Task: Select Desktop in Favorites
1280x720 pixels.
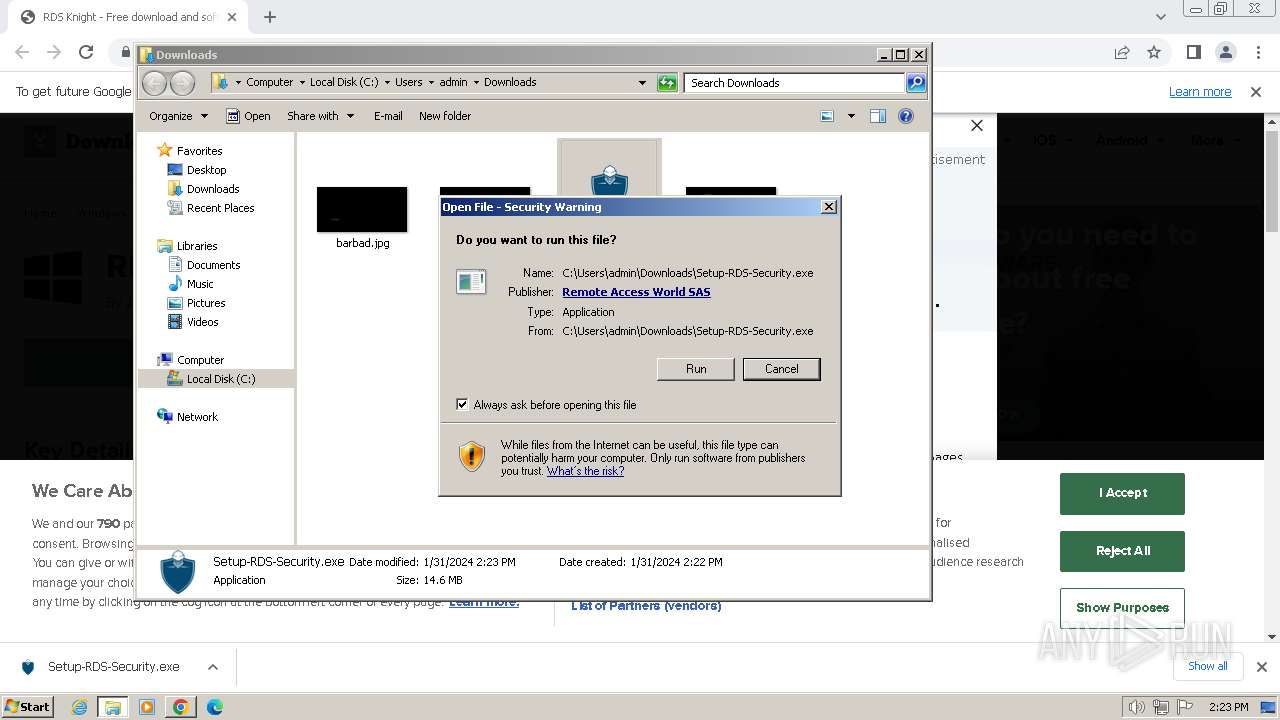Action: click(x=206, y=170)
